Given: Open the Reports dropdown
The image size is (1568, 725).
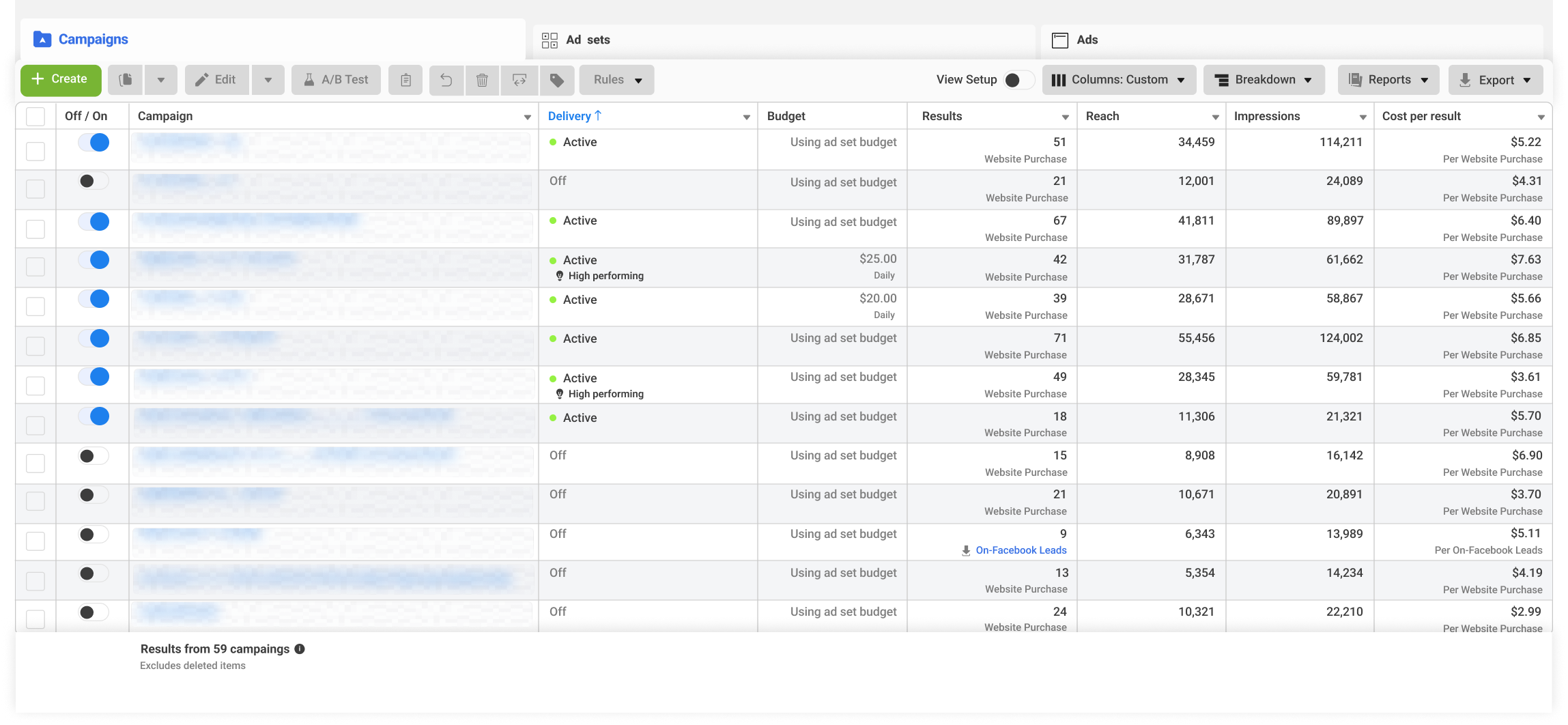Looking at the screenshot, I should click(x=1388, y=80).
